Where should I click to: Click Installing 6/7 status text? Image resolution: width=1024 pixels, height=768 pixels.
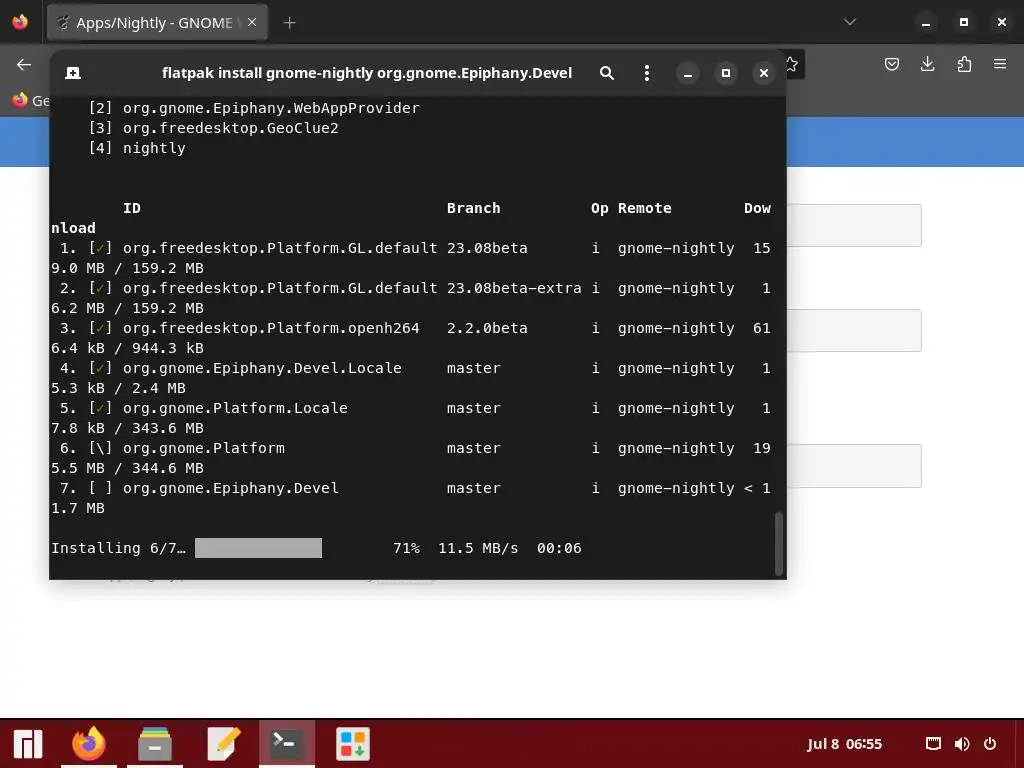[x=118, y=549]
